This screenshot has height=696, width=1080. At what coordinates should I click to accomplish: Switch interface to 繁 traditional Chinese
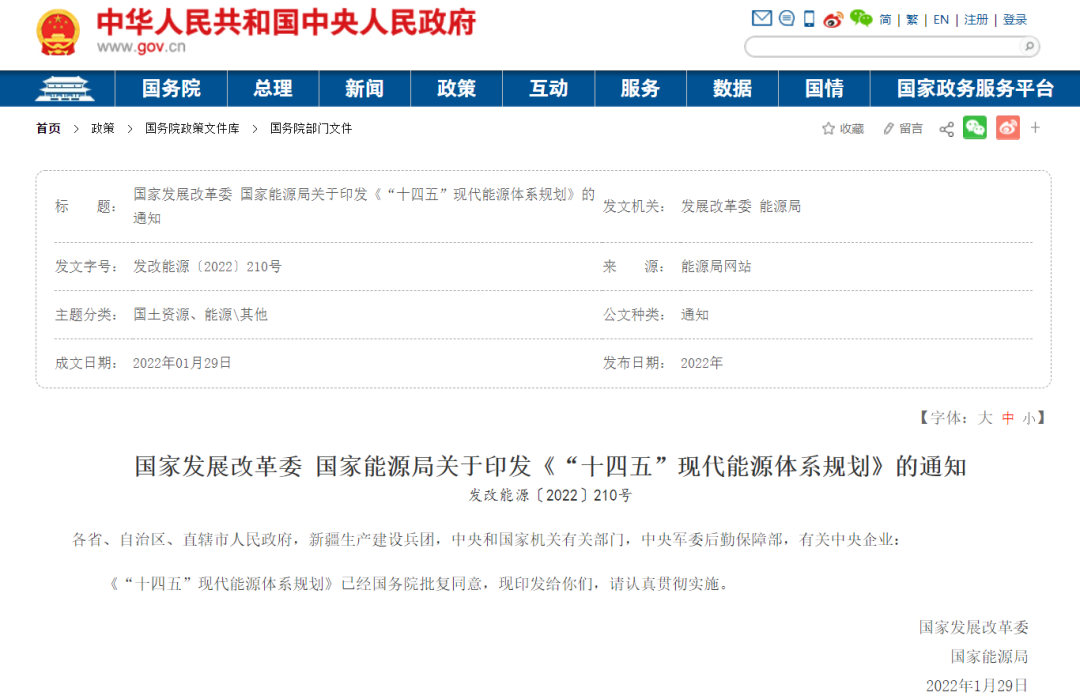coord(911,18)
